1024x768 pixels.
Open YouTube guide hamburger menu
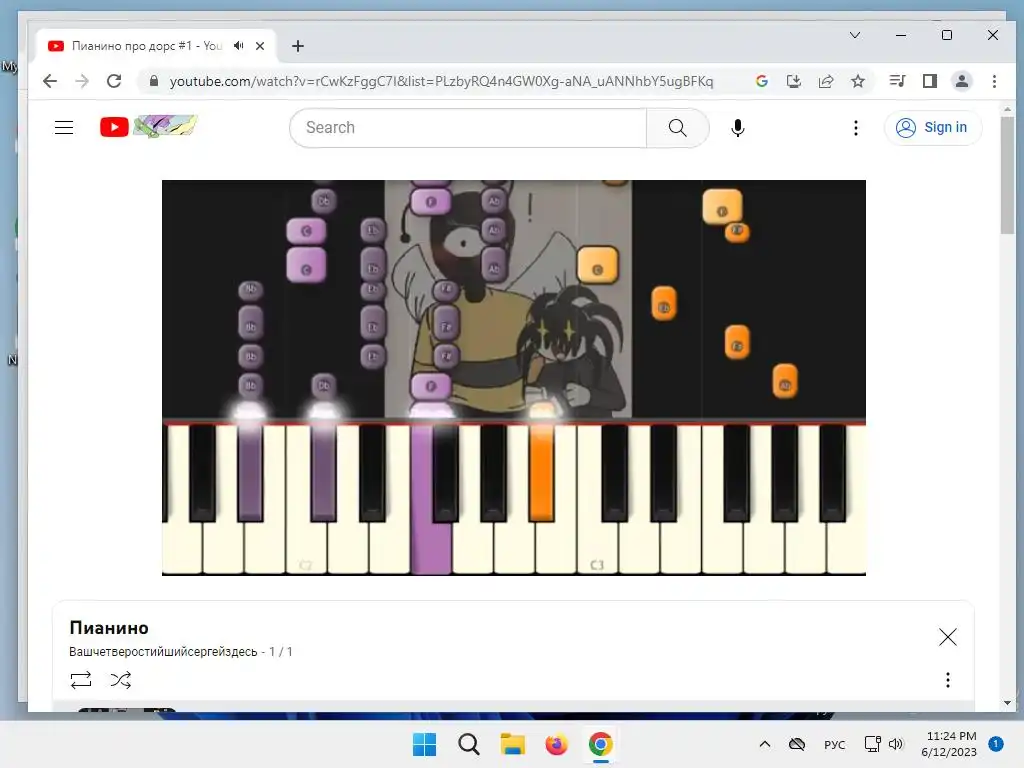tap(64, 127)
